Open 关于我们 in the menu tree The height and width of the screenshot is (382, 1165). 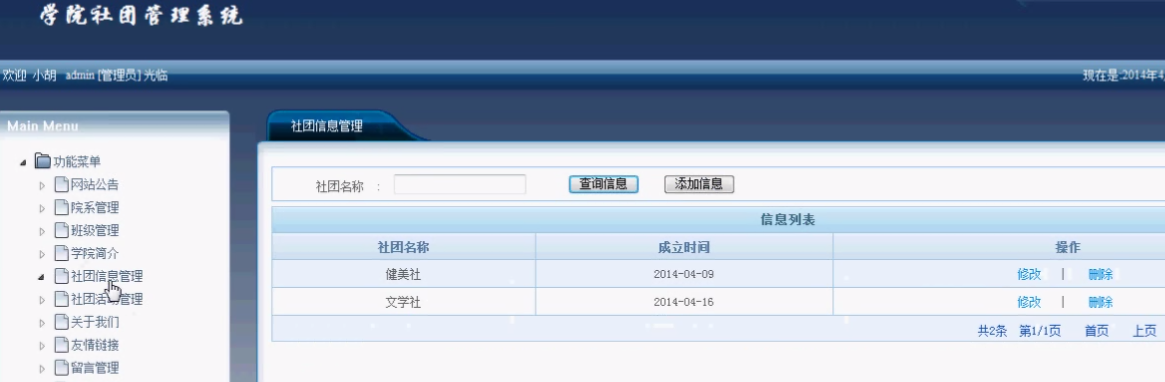point(94,323)
